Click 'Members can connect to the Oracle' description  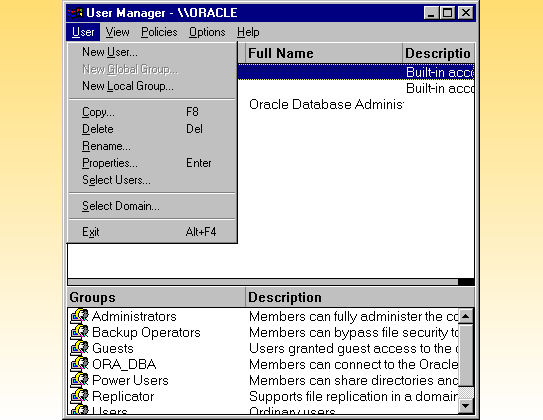[354, 364]
